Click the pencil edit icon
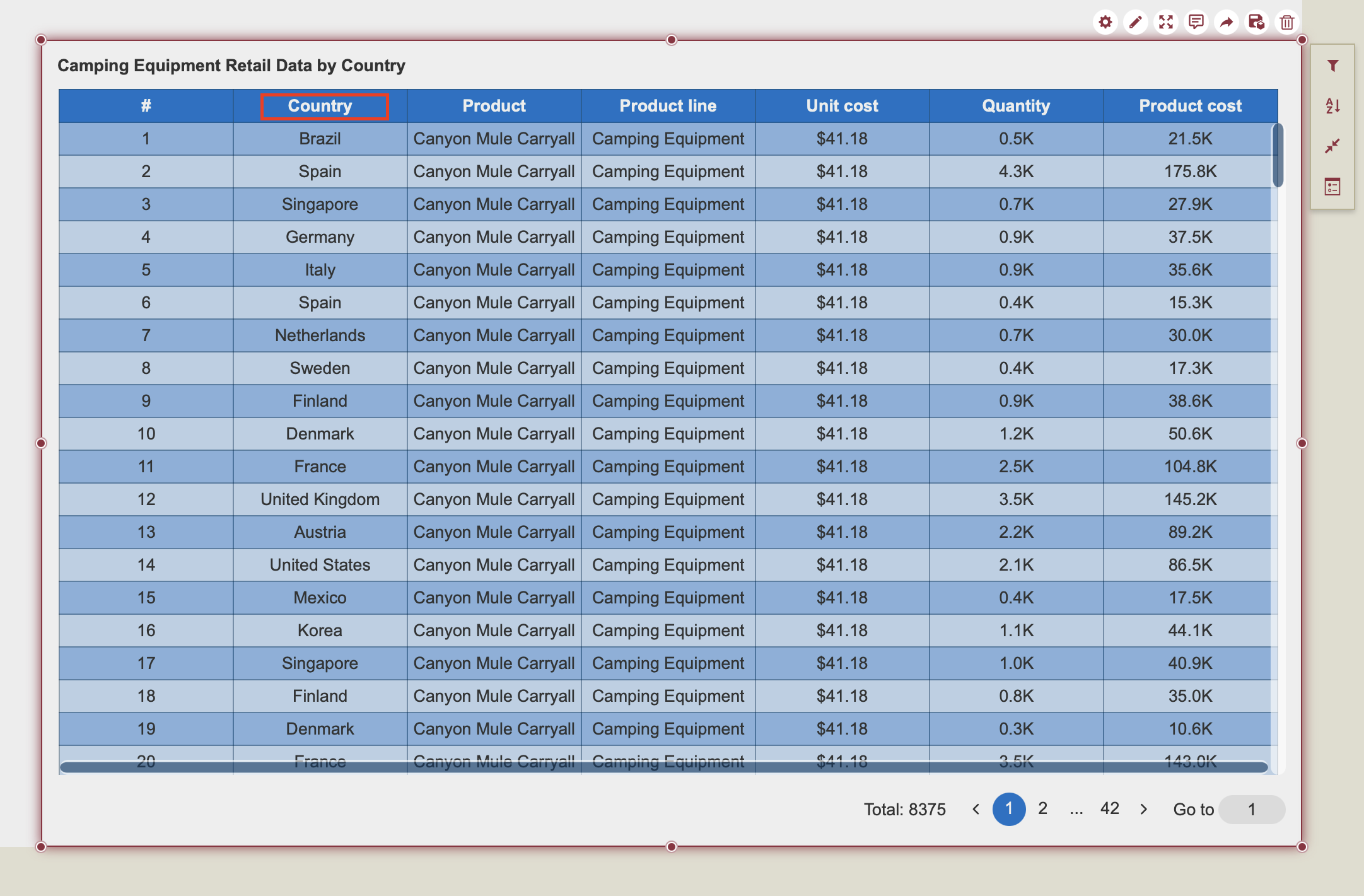Image resolution: width=1364 pixels, height=896 pixels. (1135, 23)
